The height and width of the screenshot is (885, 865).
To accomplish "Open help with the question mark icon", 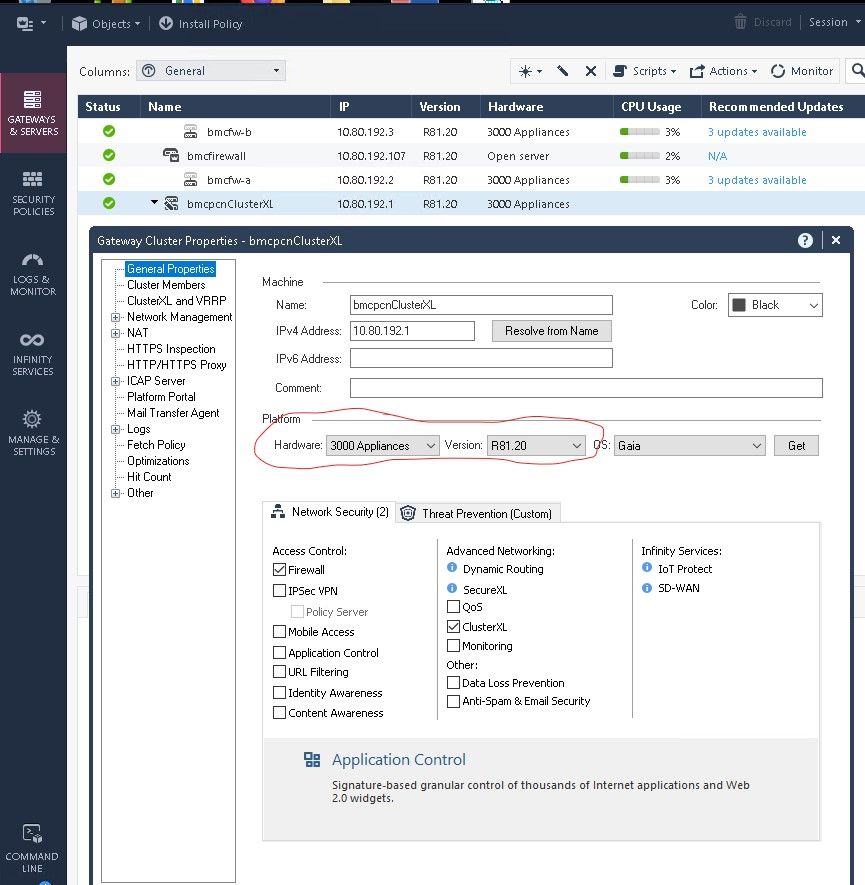I will click(x=805, y=240).
